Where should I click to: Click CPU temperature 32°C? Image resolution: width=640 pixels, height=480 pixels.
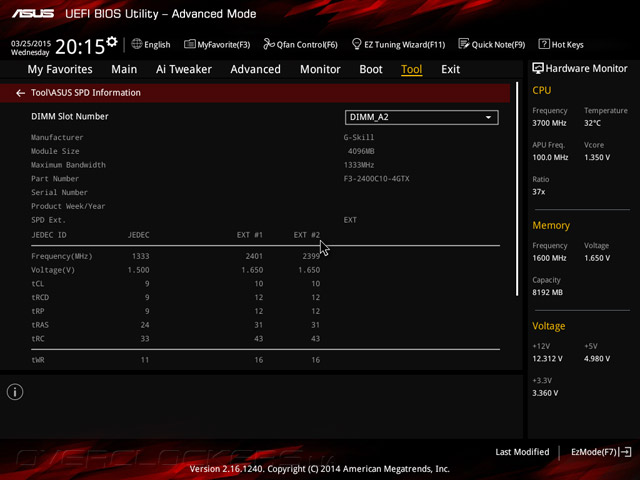(x=592, y=123)
